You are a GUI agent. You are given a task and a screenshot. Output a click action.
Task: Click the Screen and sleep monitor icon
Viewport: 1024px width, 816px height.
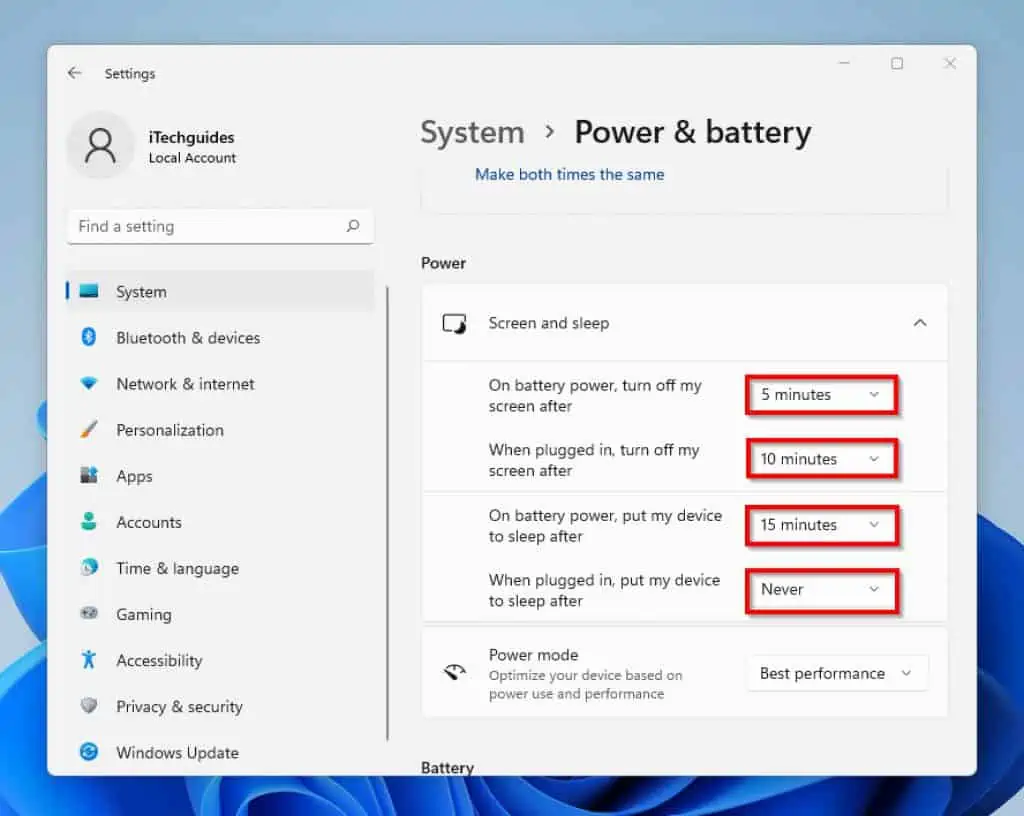(x=454, y=323)
